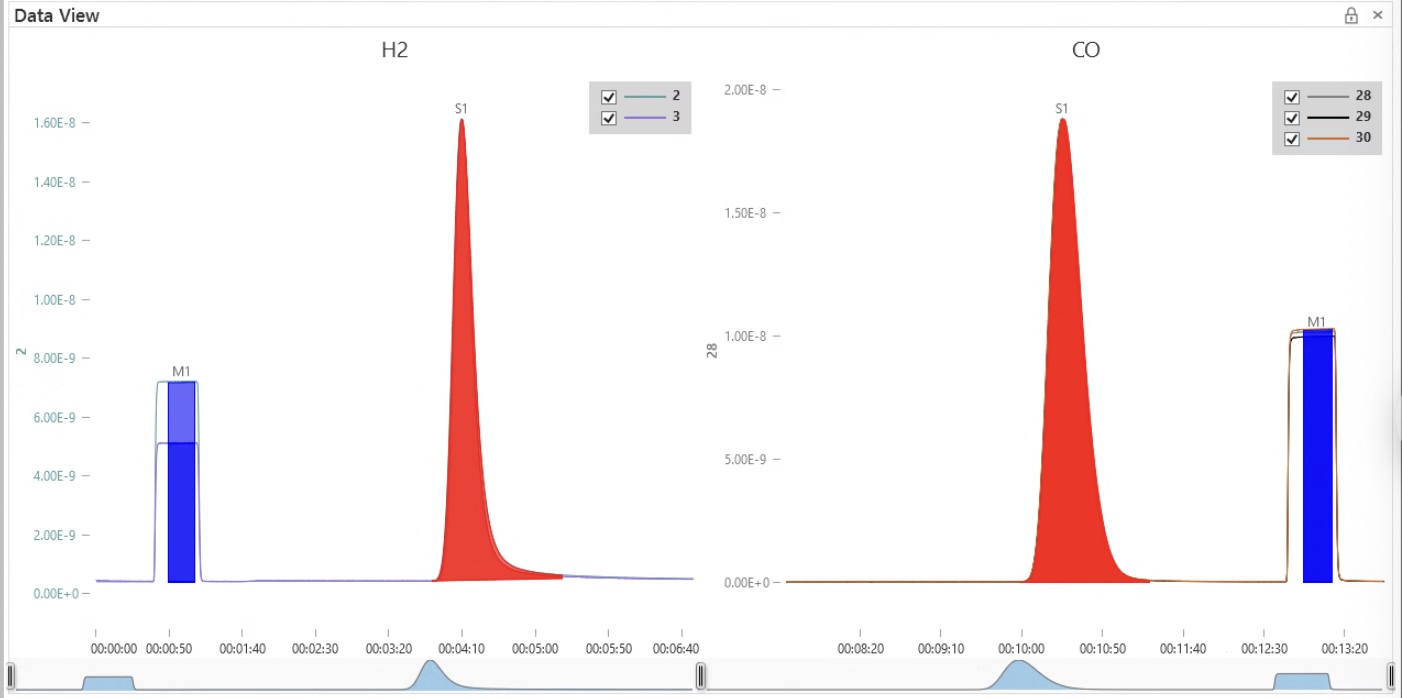Uncheck mass 28 trace in CO legend
This screenshot has height=698, width=1402.
click(1291, 97)
